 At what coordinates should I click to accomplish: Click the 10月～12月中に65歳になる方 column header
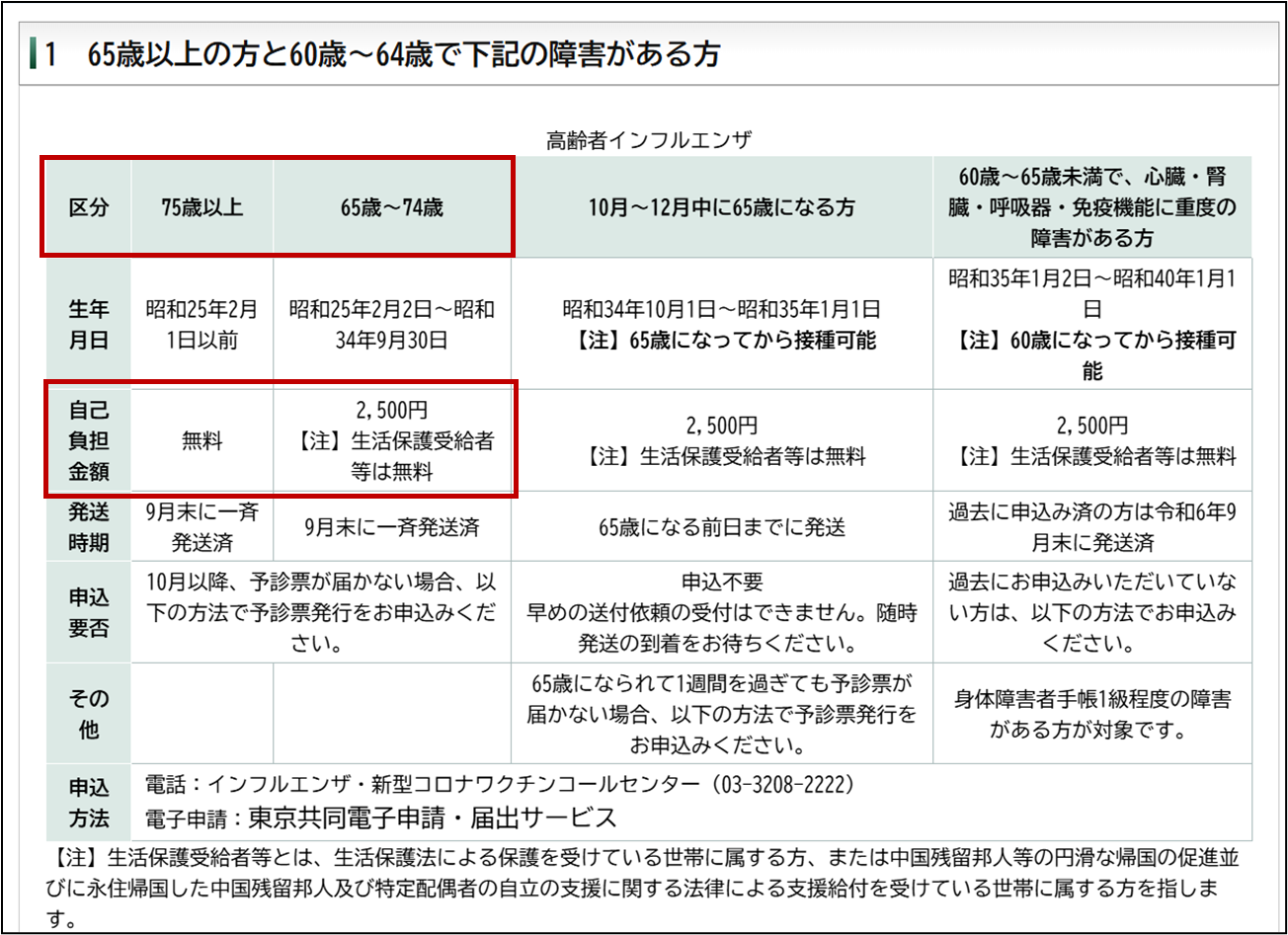[721, 208]
